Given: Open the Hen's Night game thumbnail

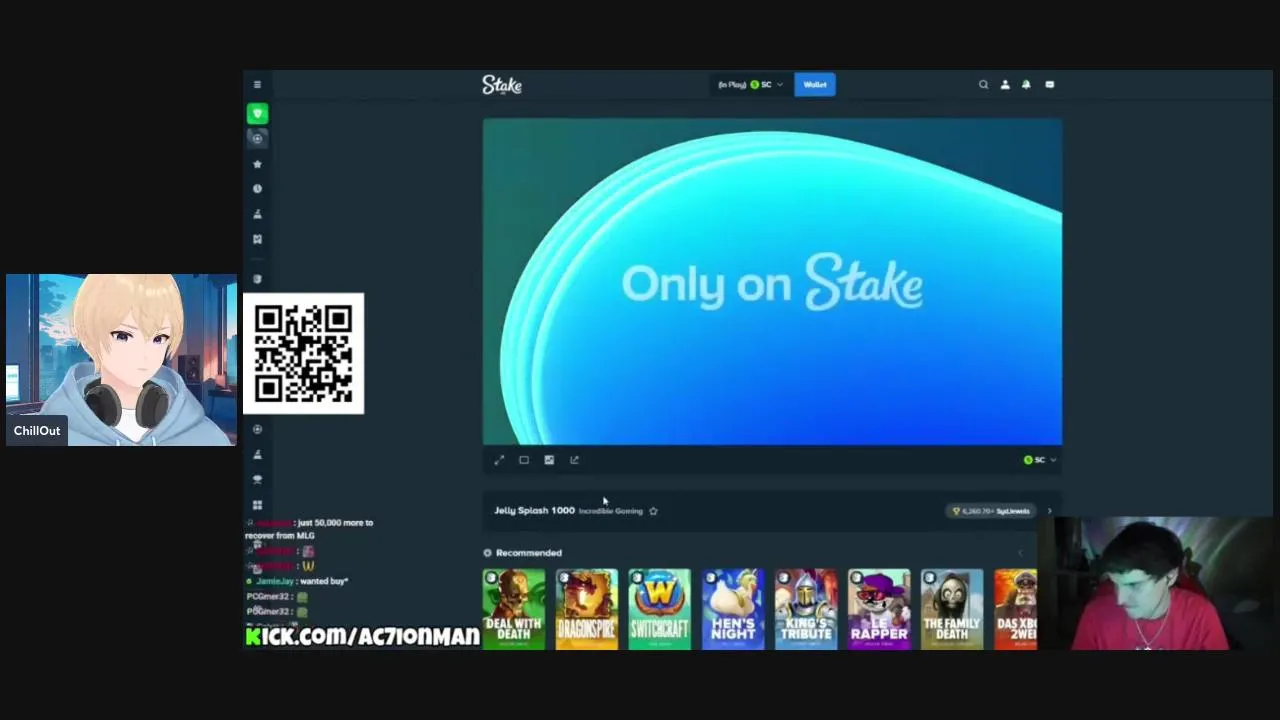Looking at the screenshot, I should (733, 609).
